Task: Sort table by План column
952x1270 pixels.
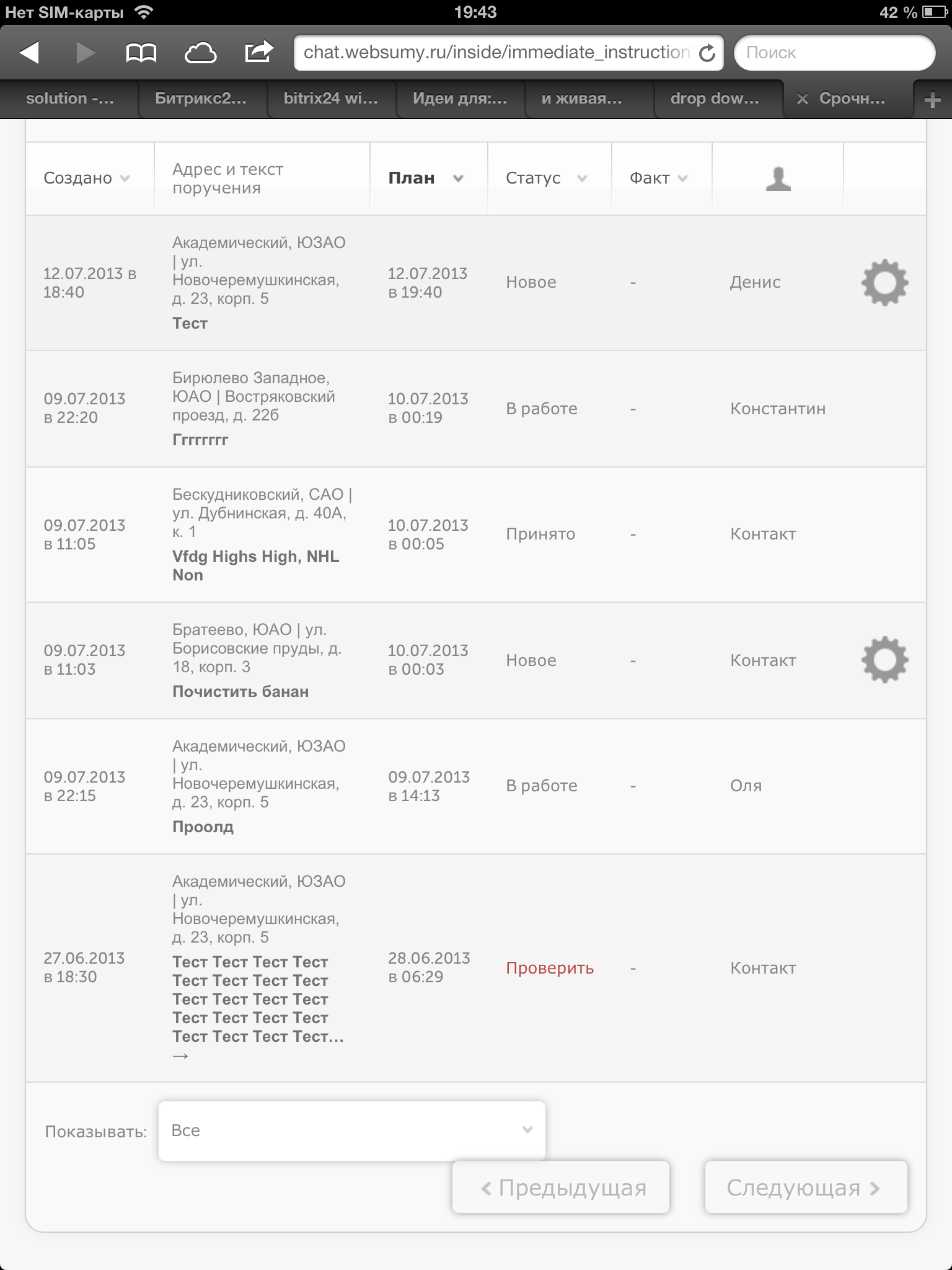Action: pyautogui.click(x=425, y=179)
